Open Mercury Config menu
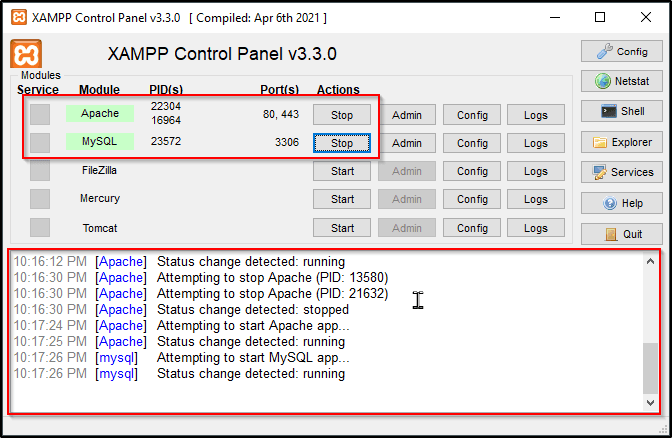 pyautogui.click(x=472, y=199)
